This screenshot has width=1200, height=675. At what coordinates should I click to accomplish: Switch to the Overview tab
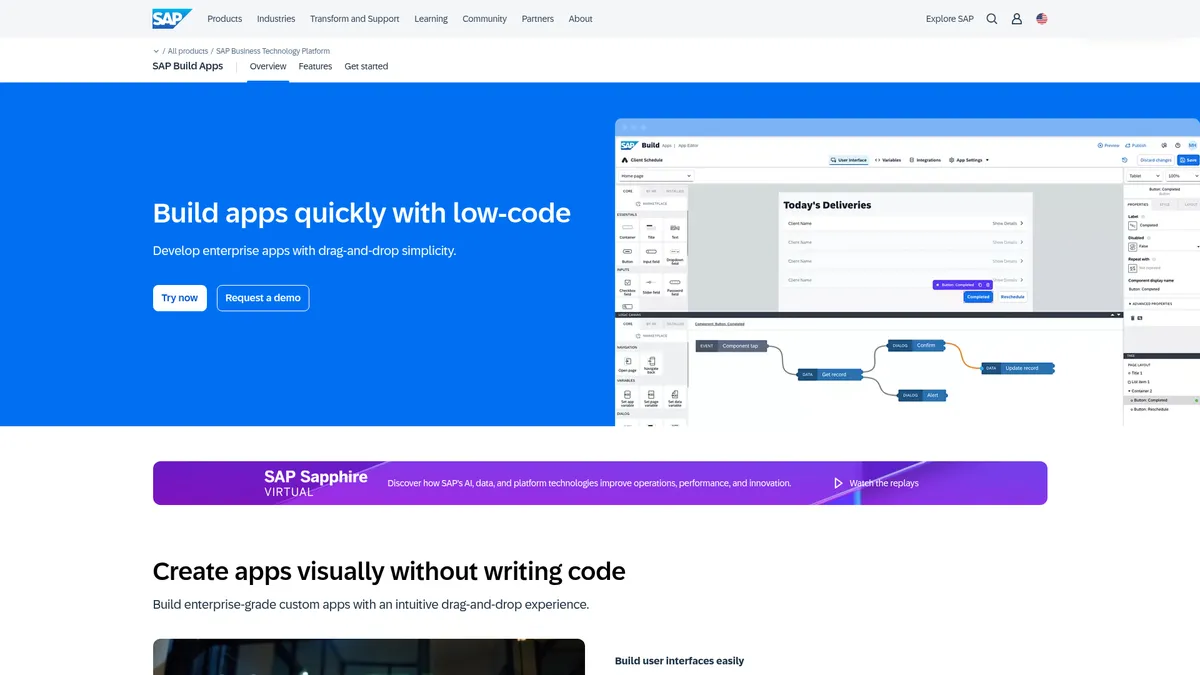coord(268,66)
